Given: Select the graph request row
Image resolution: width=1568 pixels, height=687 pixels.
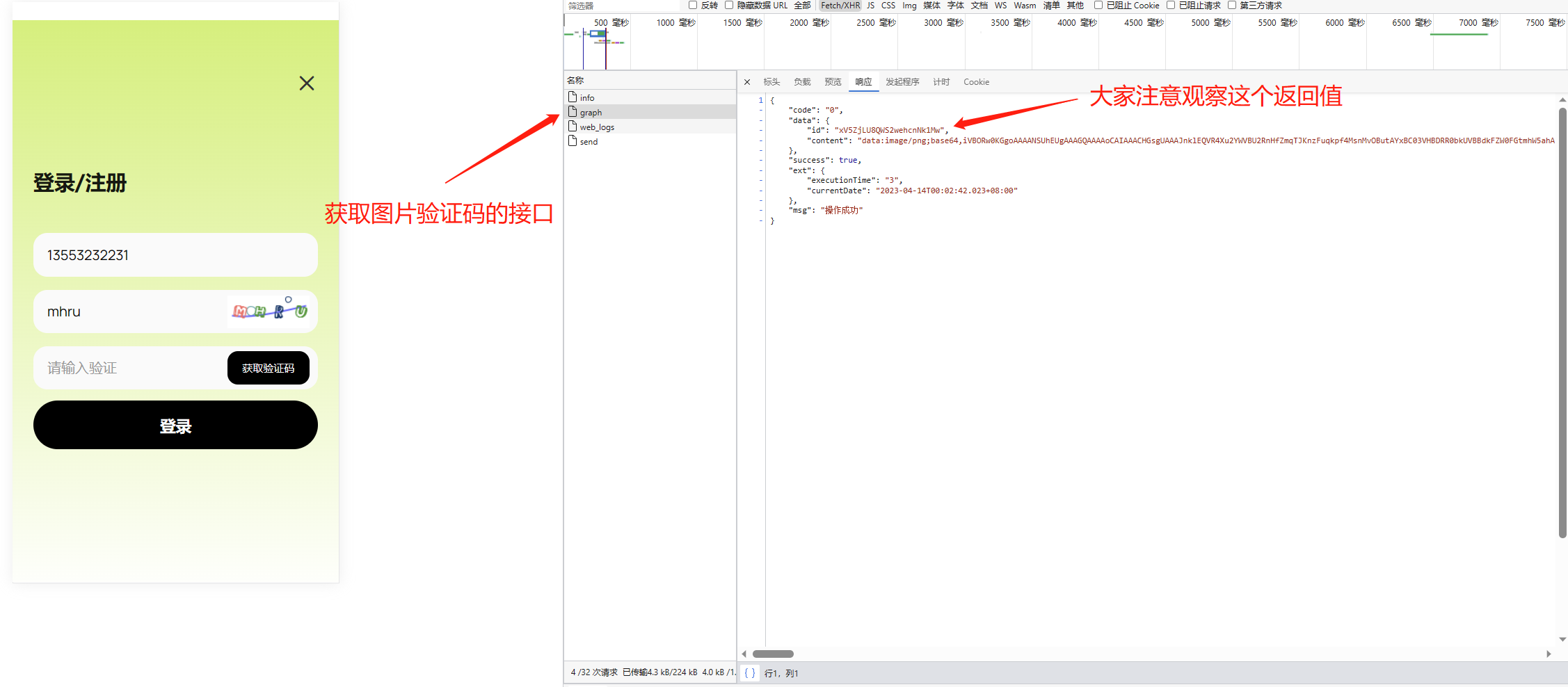Looking at the screenshot, I should (x=650, y=112).
